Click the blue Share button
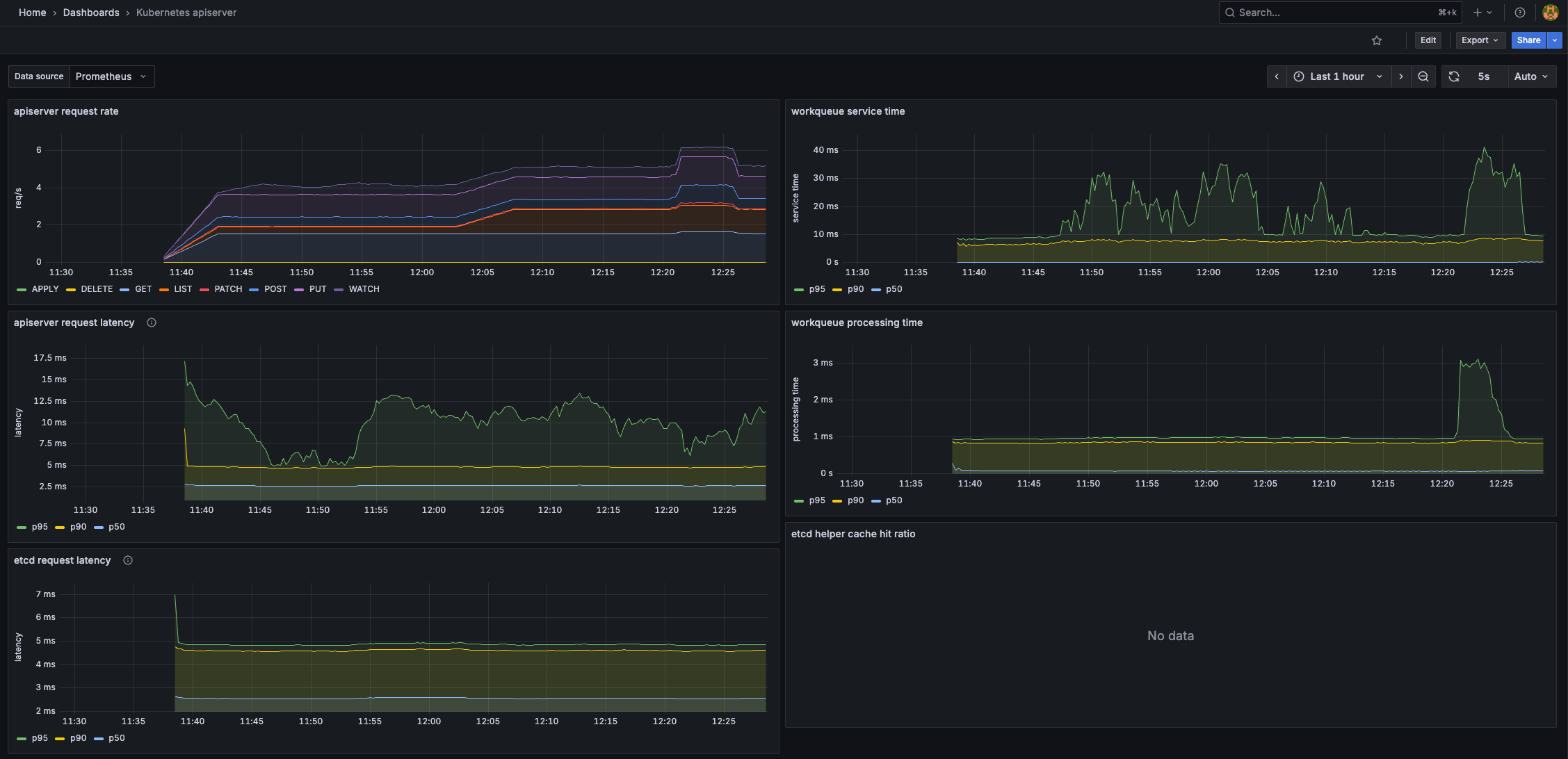Viewport: 1568px width, 759px height. (x=1528, y=40)
